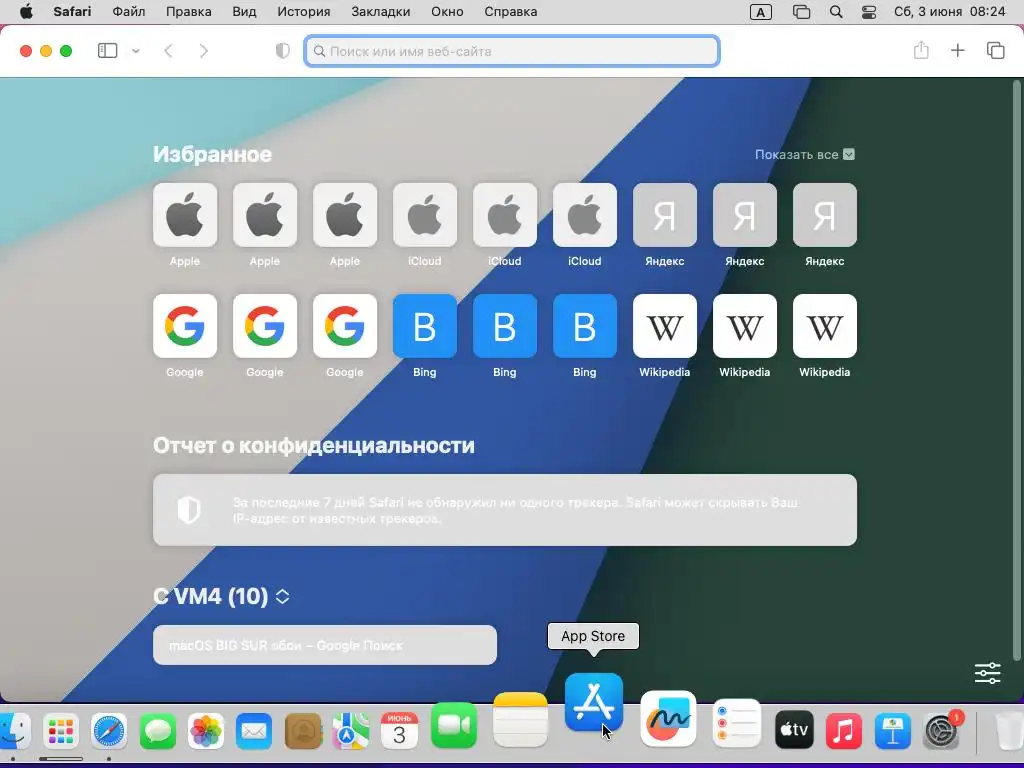Open Keynote from the Dock
The width and height of the screenshot is (1024, 768).
coord(893,731)
